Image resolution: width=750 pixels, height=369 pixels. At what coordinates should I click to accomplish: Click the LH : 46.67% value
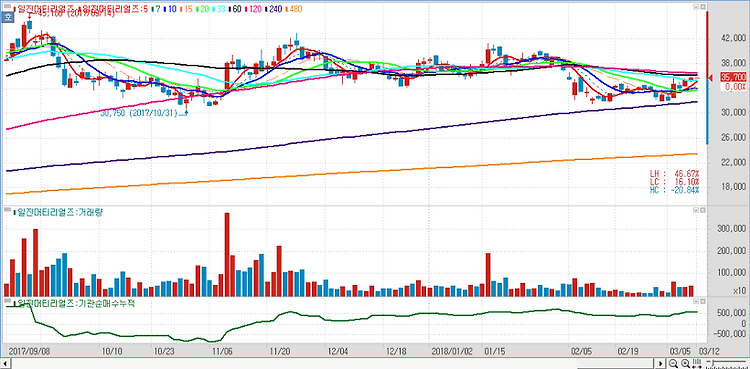(x=674, y=173)
